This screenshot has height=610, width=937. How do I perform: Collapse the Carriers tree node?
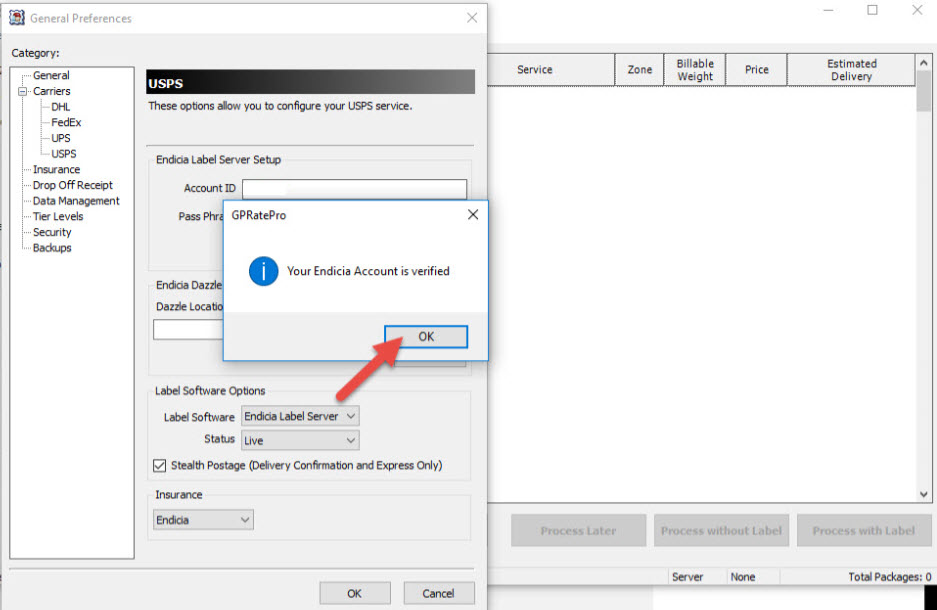tap(23, 91)
